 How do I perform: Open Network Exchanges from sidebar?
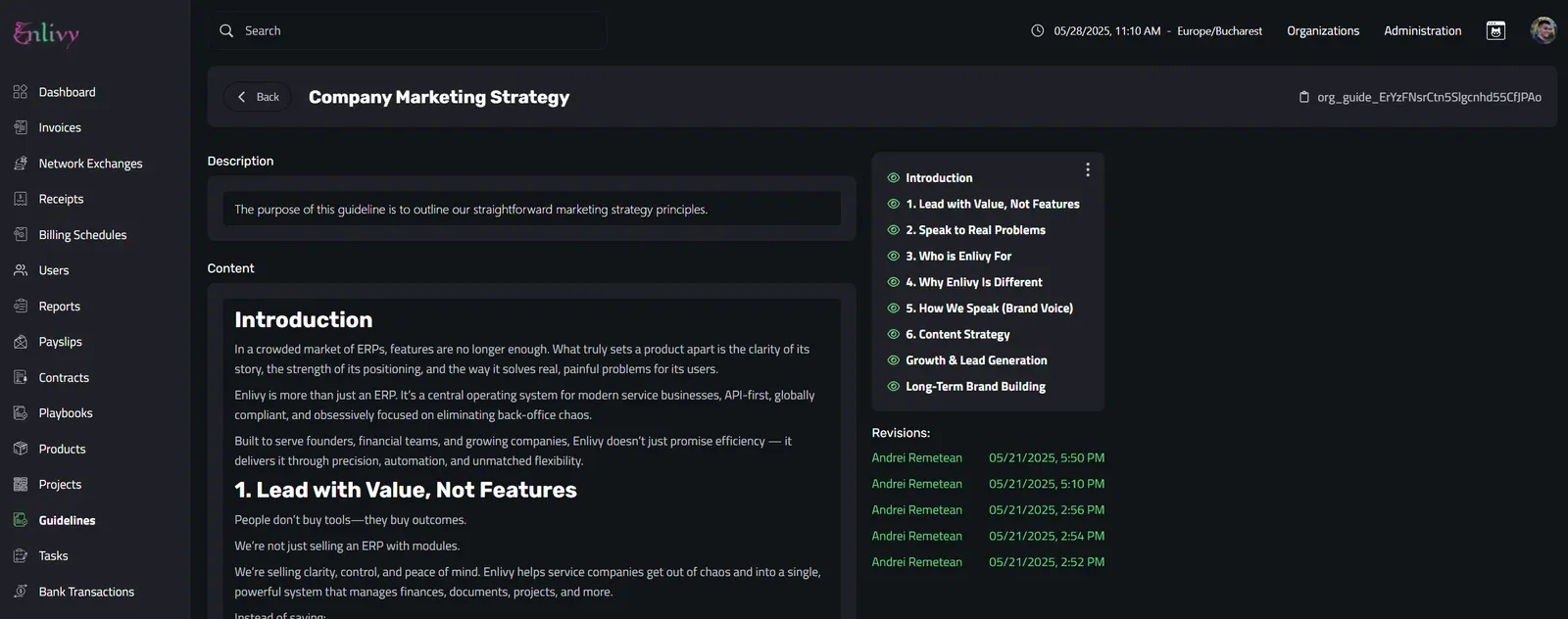coord(90,164)
